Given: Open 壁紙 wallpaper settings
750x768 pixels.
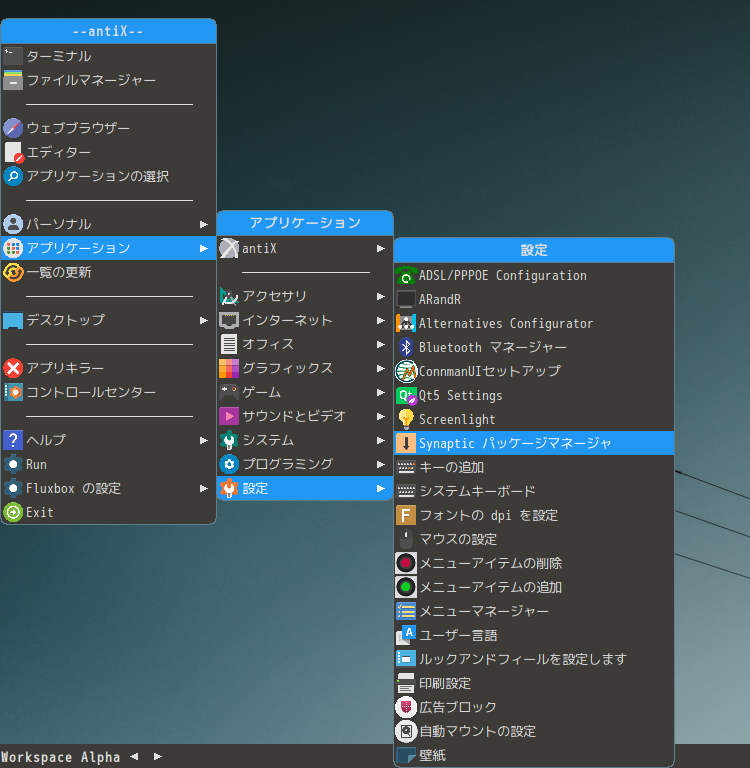Looking at the screenshot, I should click(534, 755).
